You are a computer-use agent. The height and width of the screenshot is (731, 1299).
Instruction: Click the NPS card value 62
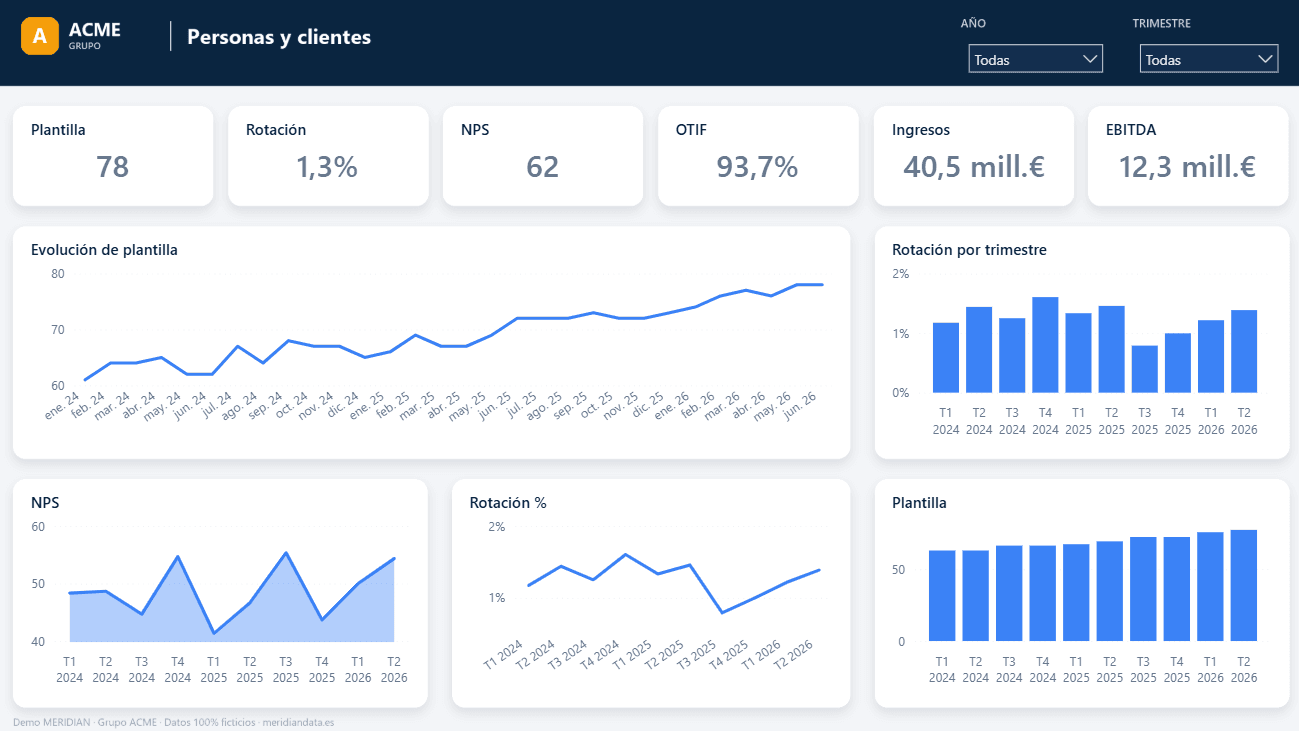pyautogui.click(x=542, y=167)
